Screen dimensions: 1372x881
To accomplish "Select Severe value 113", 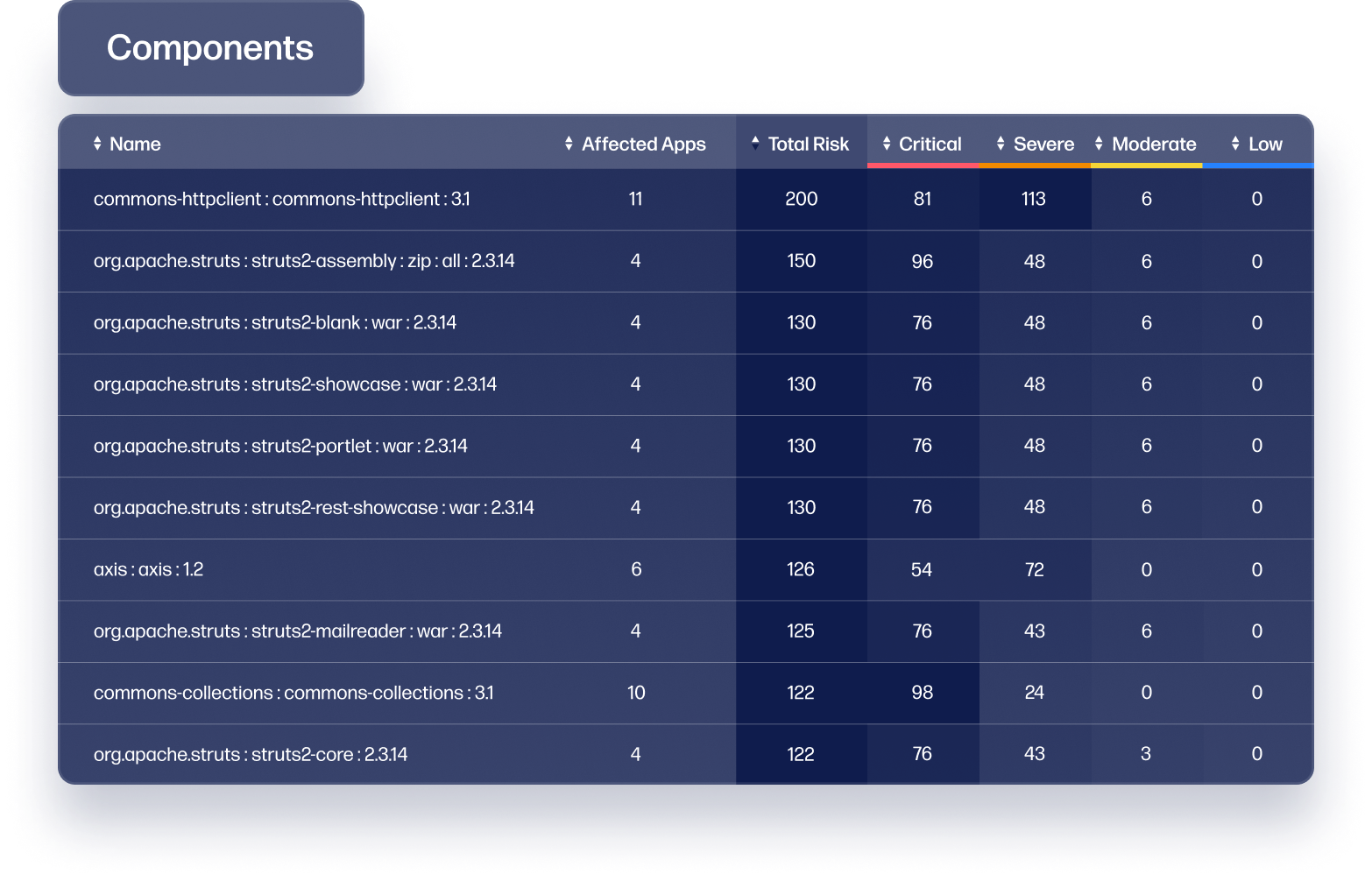I will pos(1034,199).
